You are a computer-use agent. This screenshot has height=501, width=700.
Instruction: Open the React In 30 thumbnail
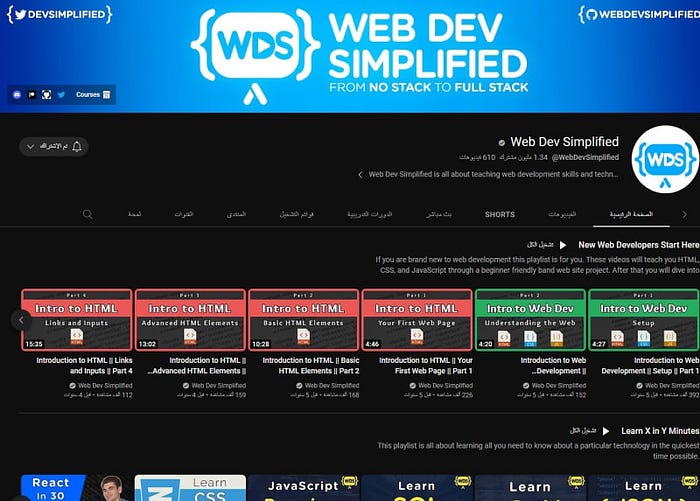pyautogui.click(x=77, y=488)
